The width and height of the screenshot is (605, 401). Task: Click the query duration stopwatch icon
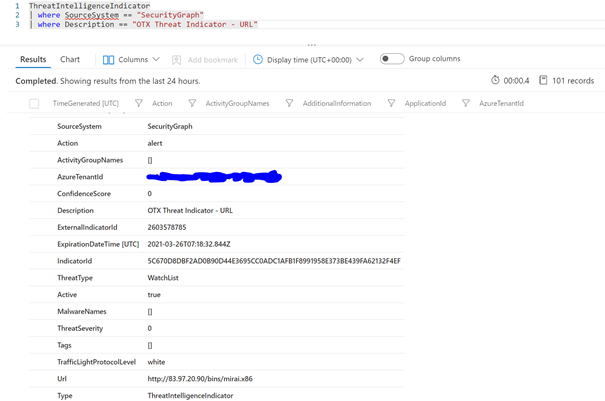(x=495, y=80)
